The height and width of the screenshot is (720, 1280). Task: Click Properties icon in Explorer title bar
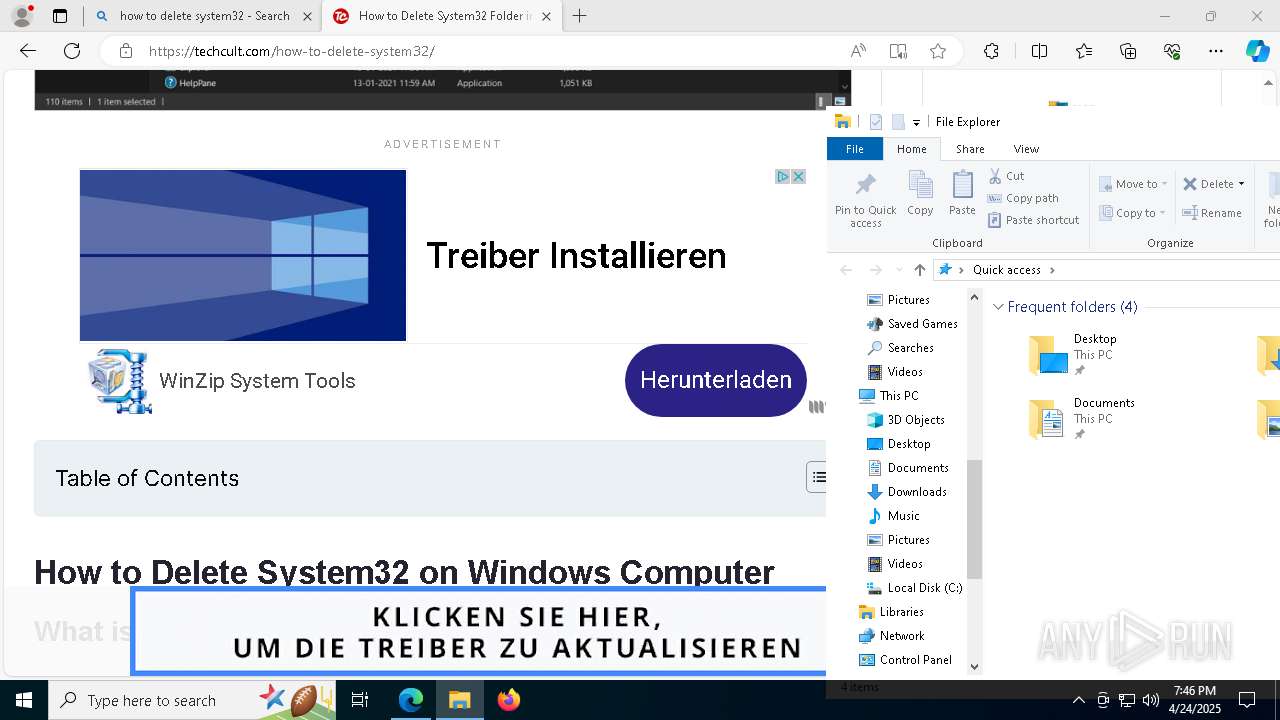coord(876,122)
